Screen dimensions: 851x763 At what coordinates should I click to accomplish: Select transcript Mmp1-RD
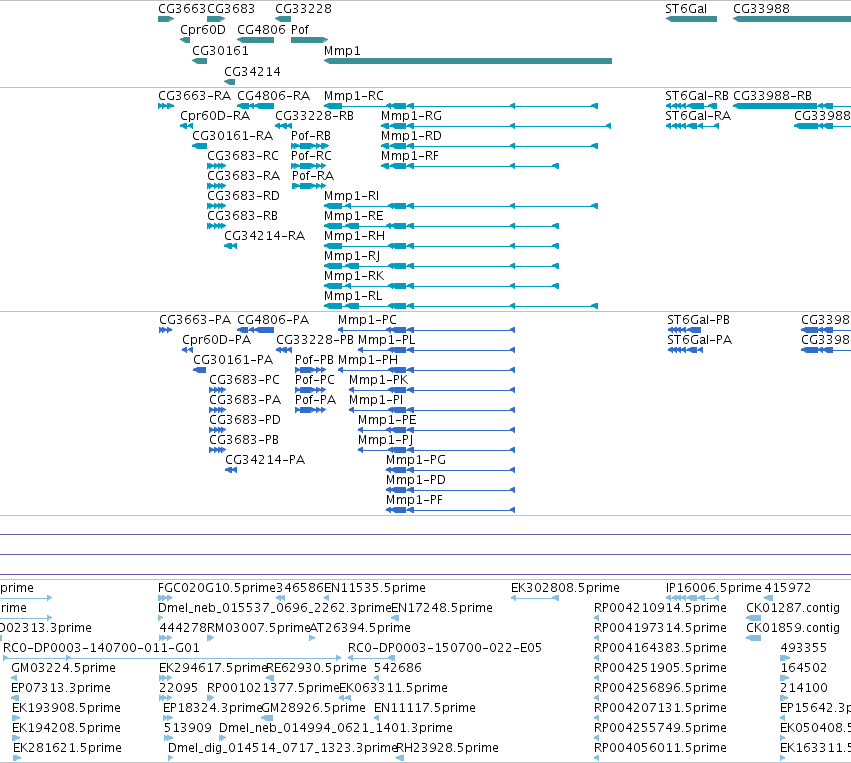(490, 146)
